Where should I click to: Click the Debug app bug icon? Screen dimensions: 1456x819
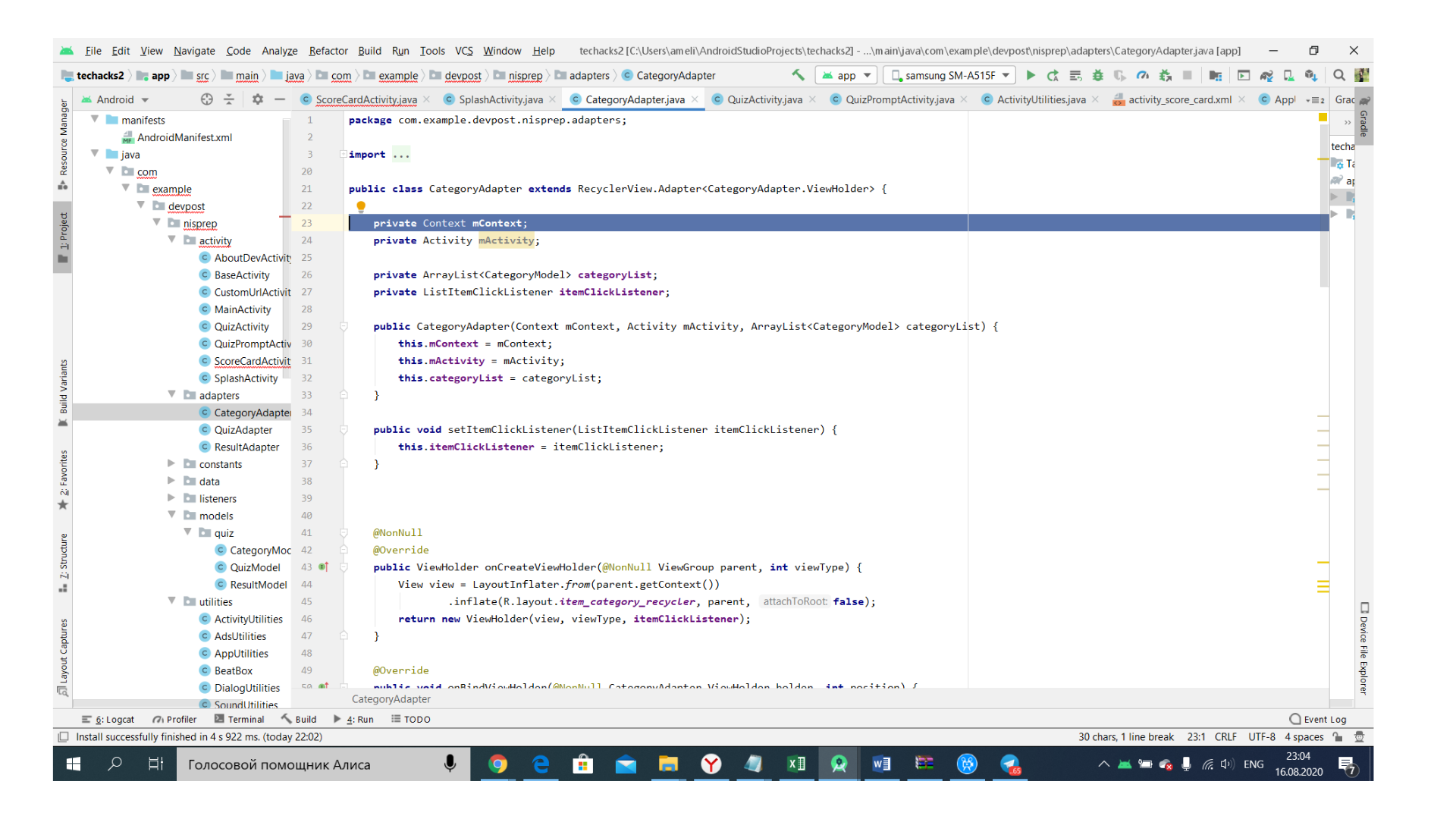[1097, 75]
